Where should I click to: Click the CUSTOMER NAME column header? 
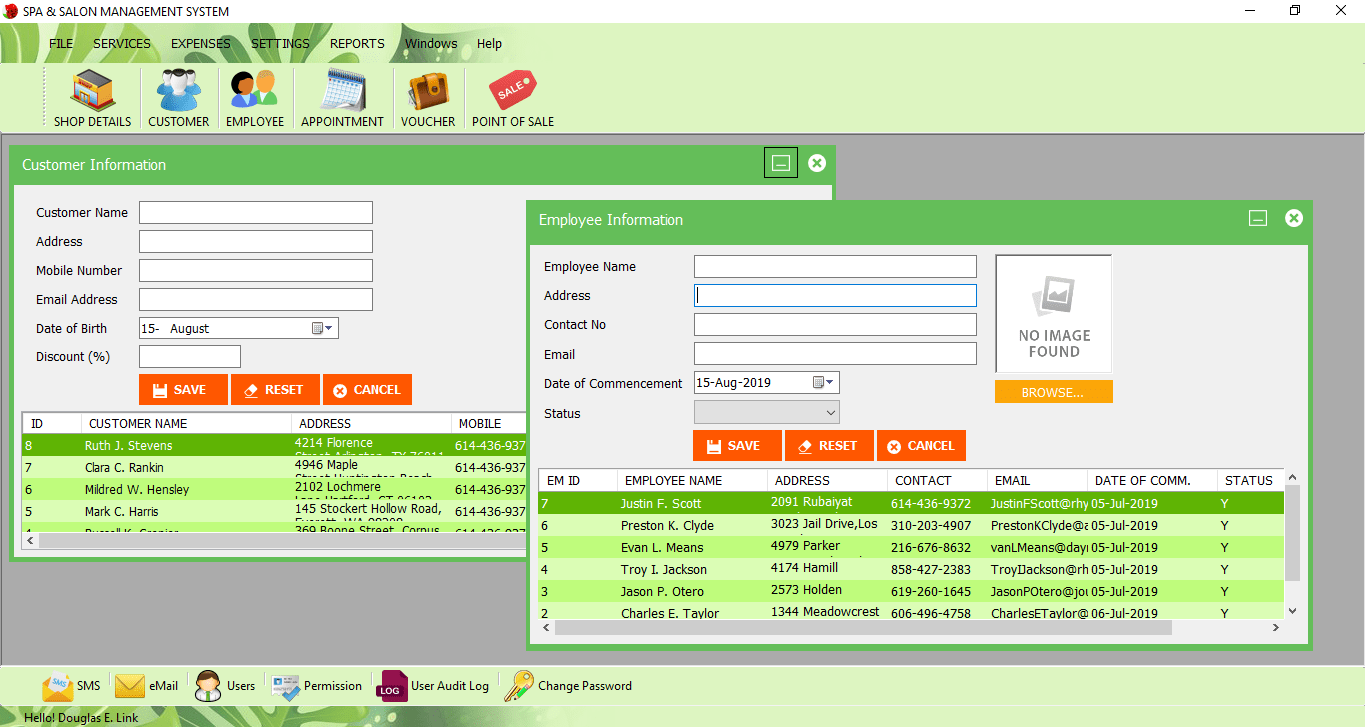185,423
